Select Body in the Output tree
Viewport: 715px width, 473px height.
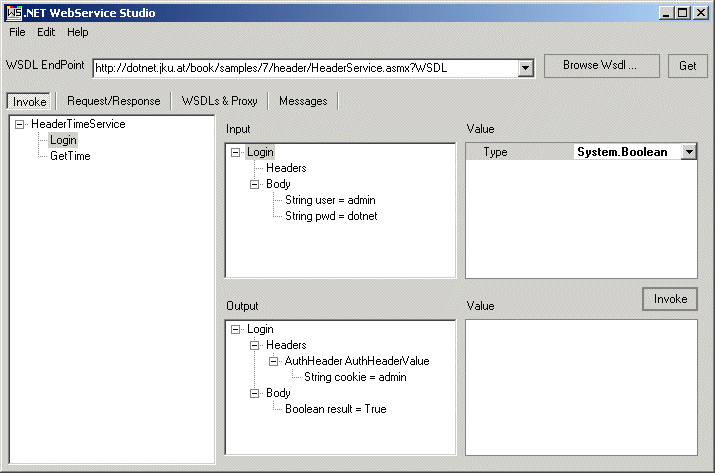(x=278, y=393)
